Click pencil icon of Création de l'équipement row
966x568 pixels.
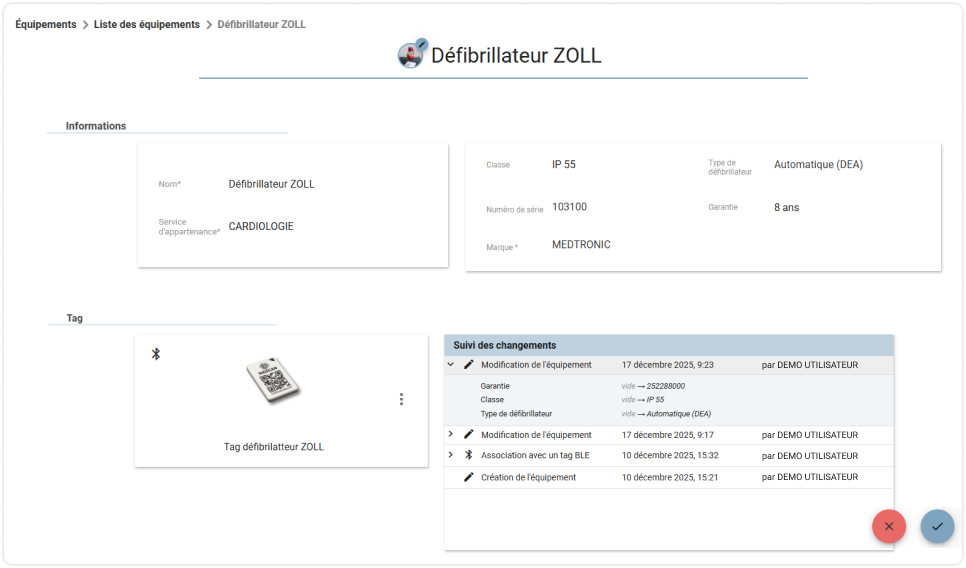469,477
